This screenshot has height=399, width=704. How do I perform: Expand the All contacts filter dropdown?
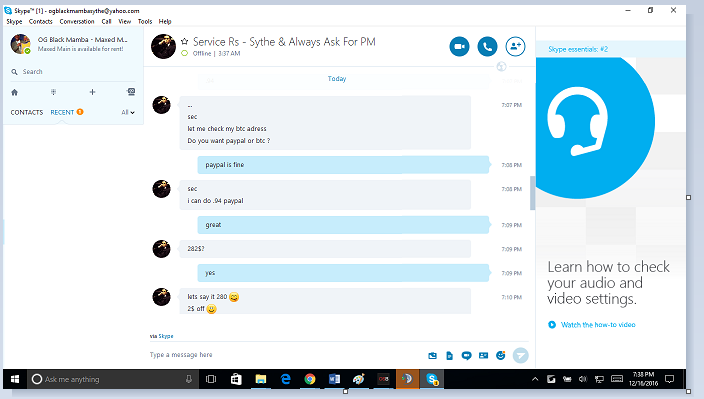(x=128, y=112)
